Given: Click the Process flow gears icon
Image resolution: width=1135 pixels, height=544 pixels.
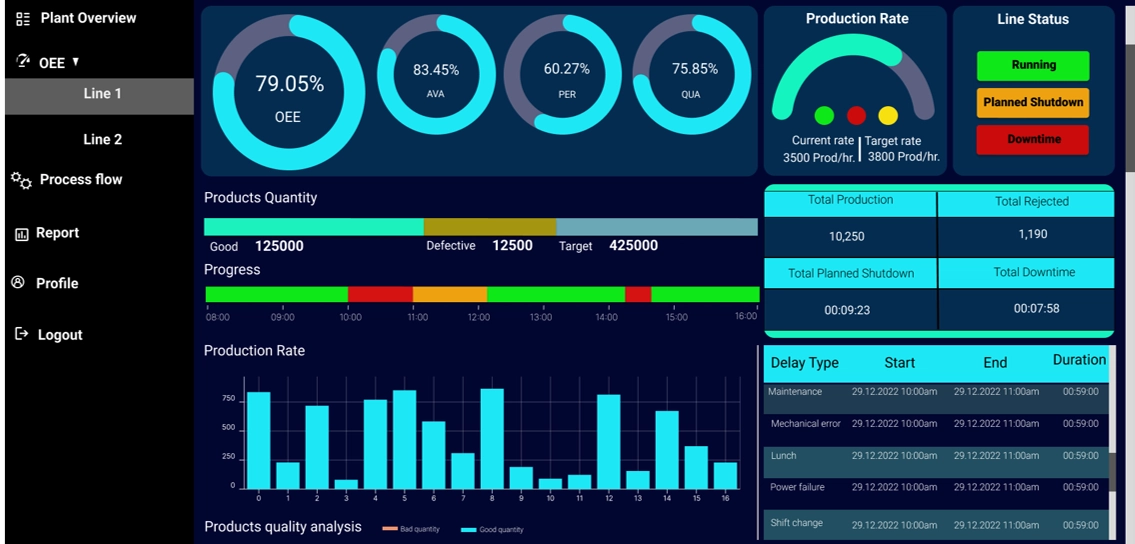Looking at the screenshot, I should click(x=21, y=180).
